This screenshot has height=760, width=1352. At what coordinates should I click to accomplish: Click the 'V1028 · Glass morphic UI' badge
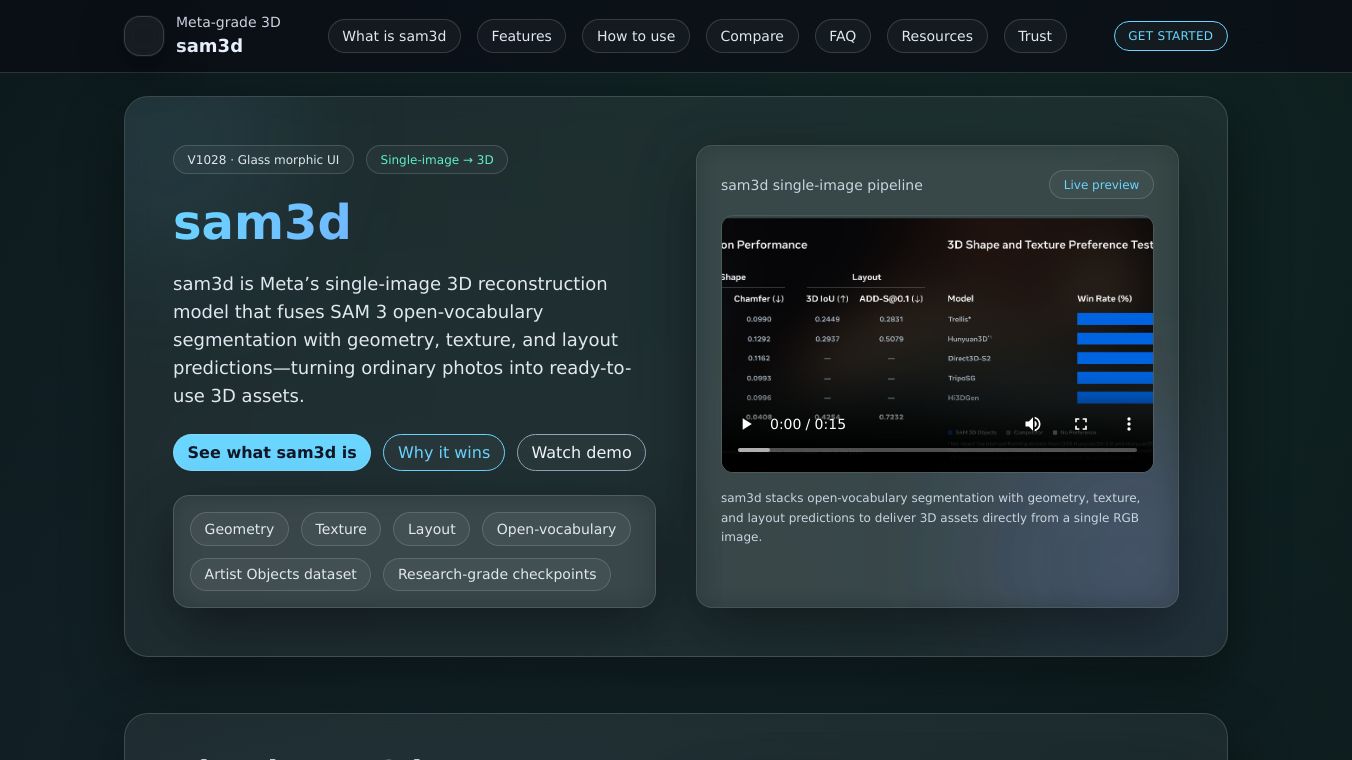click(x=263, y=160)
